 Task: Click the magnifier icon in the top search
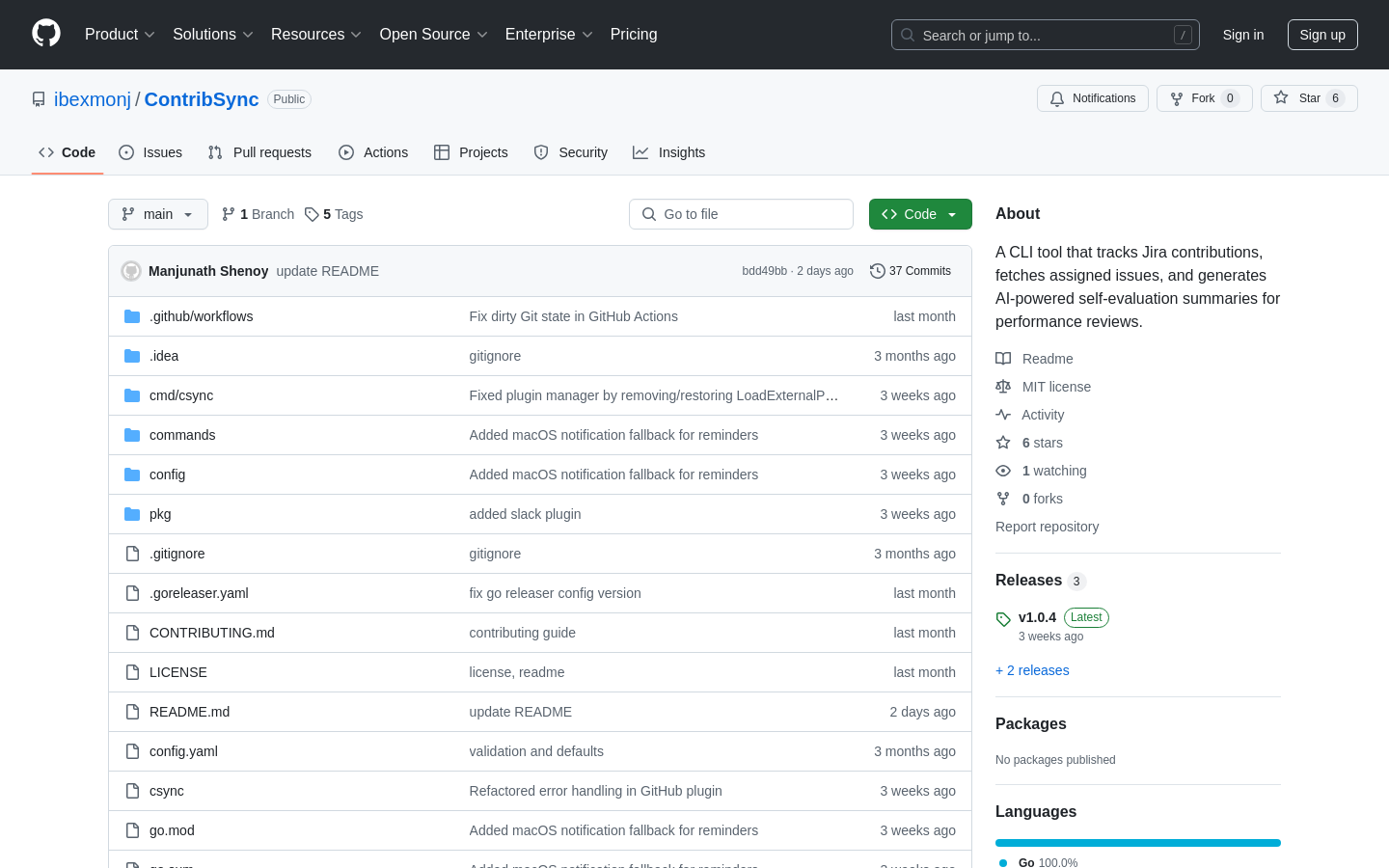(908, 35)
